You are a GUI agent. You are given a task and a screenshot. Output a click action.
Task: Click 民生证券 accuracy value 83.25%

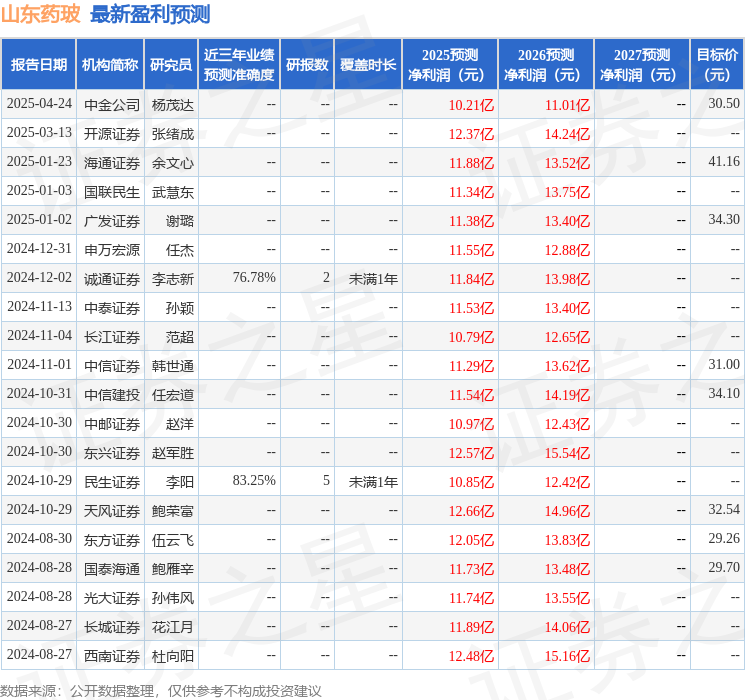click(254, 480)
